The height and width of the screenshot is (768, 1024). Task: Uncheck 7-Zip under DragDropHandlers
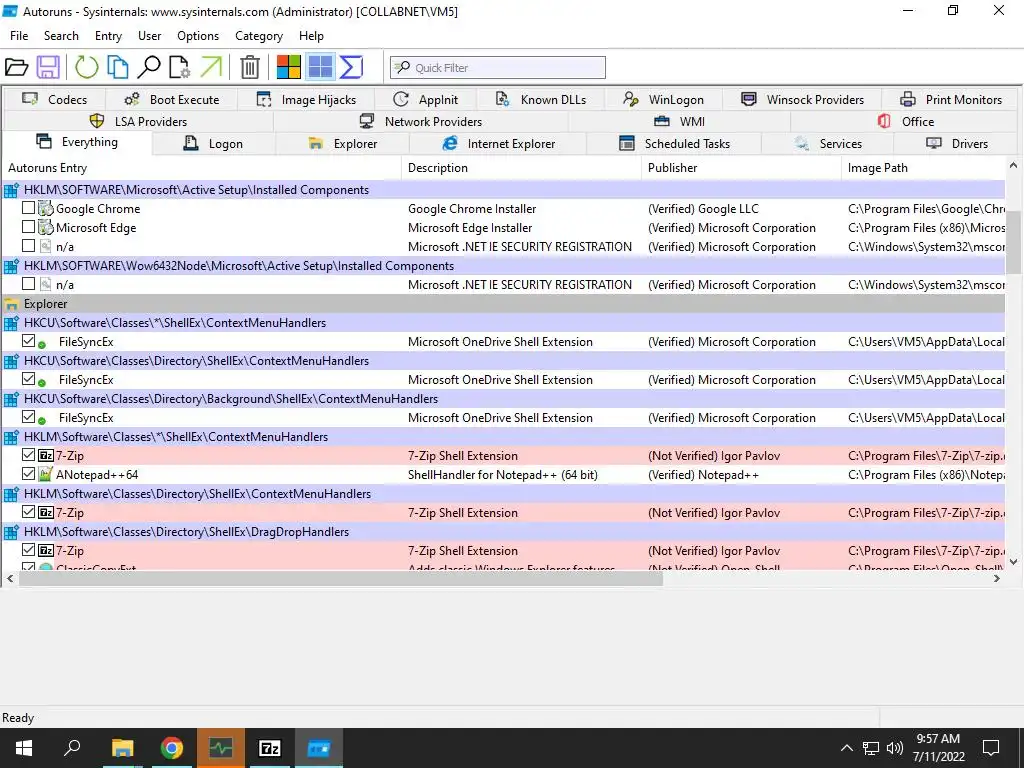point(28,550)
